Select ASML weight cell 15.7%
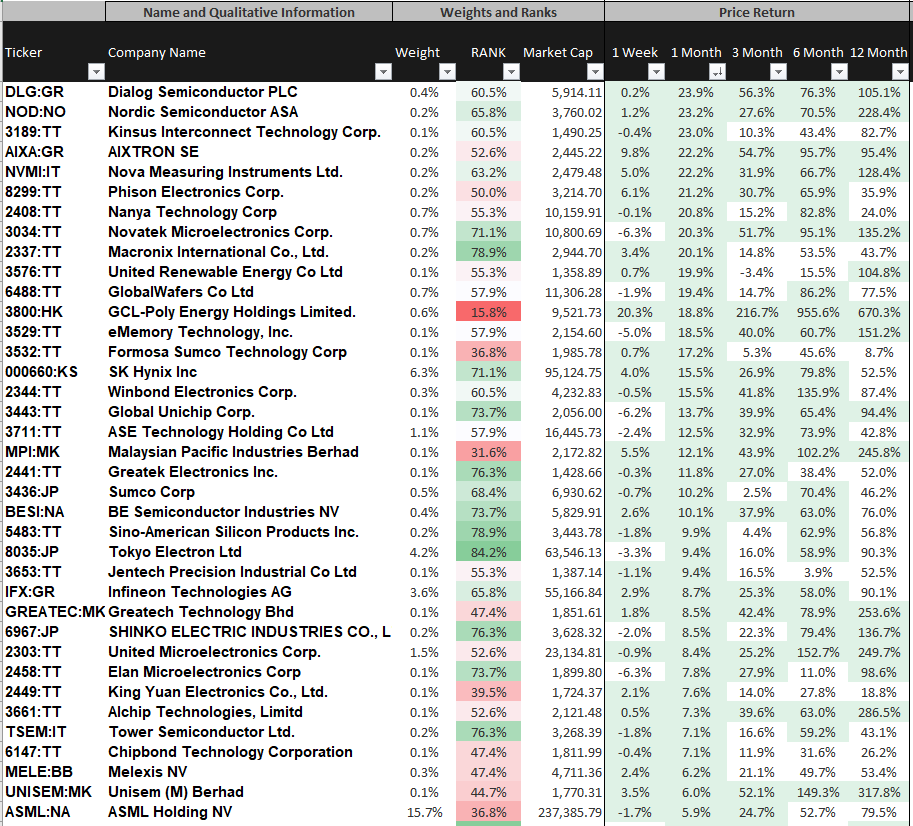The image size is (913, 826). click(424, 812)
